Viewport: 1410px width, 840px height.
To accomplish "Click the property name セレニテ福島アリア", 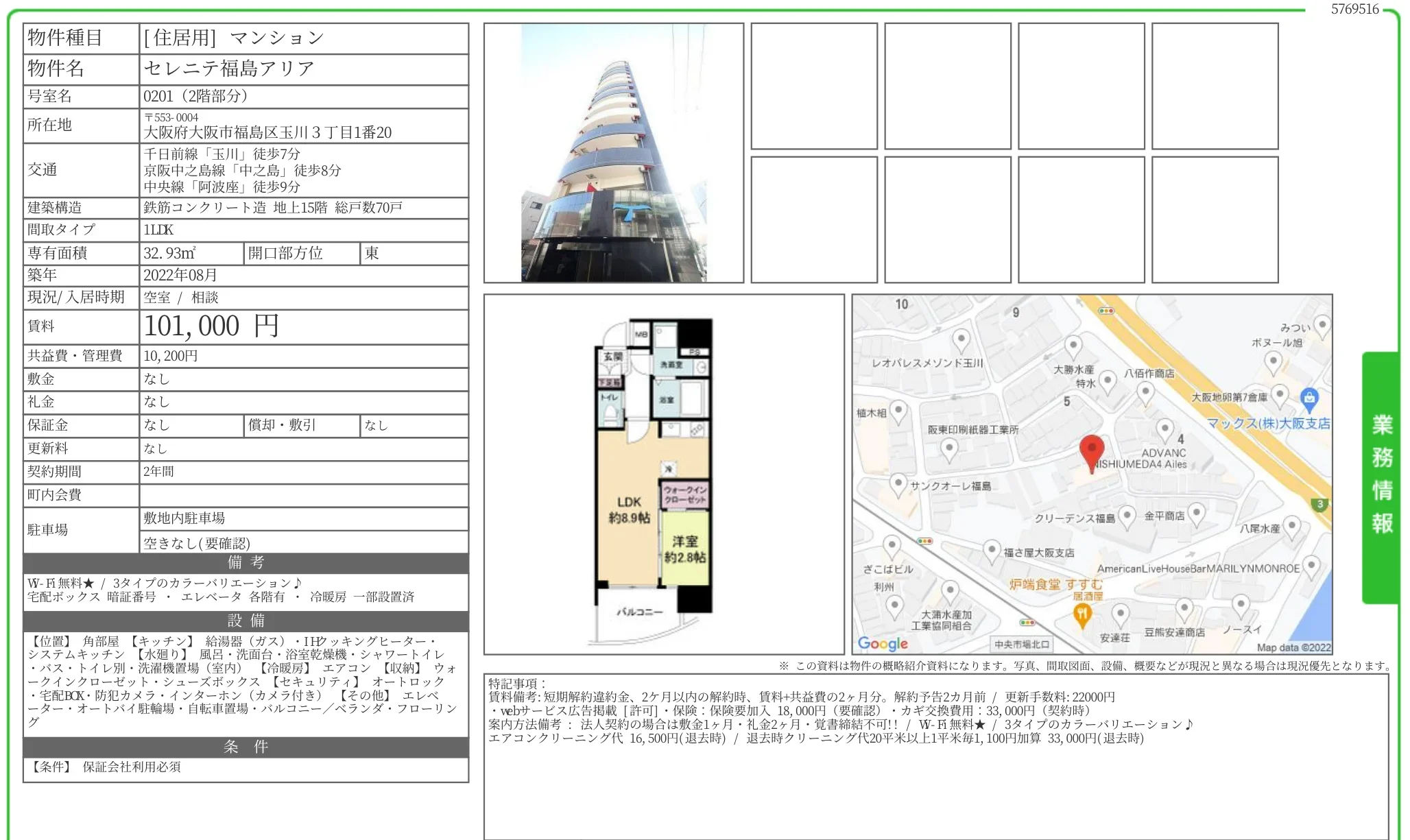I will pos(229,69).
